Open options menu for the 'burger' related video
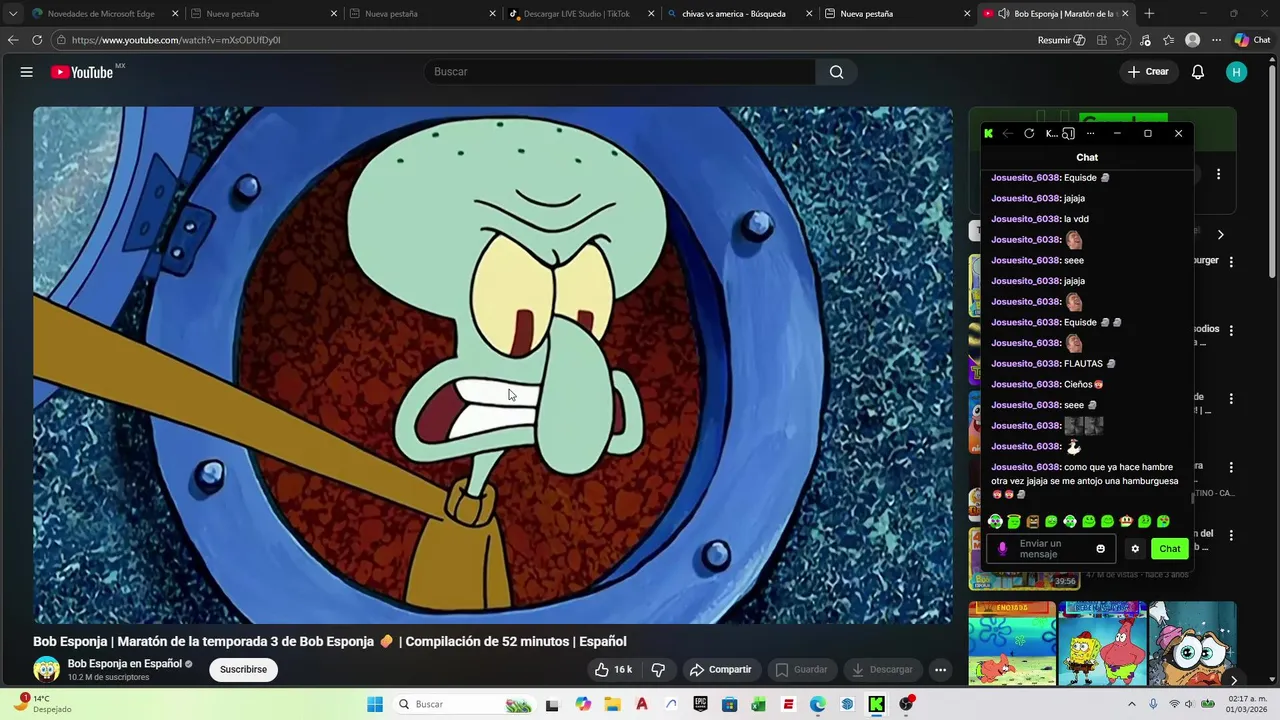Viewport: 1280px width, 720px height. click(1231, 262)
